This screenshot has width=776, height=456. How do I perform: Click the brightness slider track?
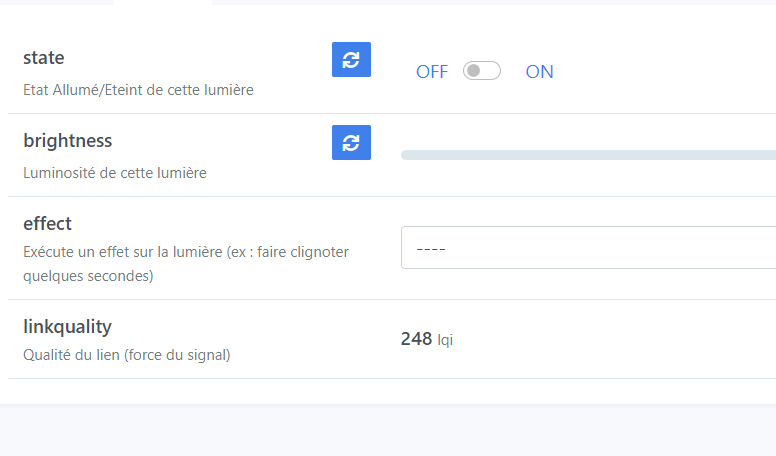[588, 155]
